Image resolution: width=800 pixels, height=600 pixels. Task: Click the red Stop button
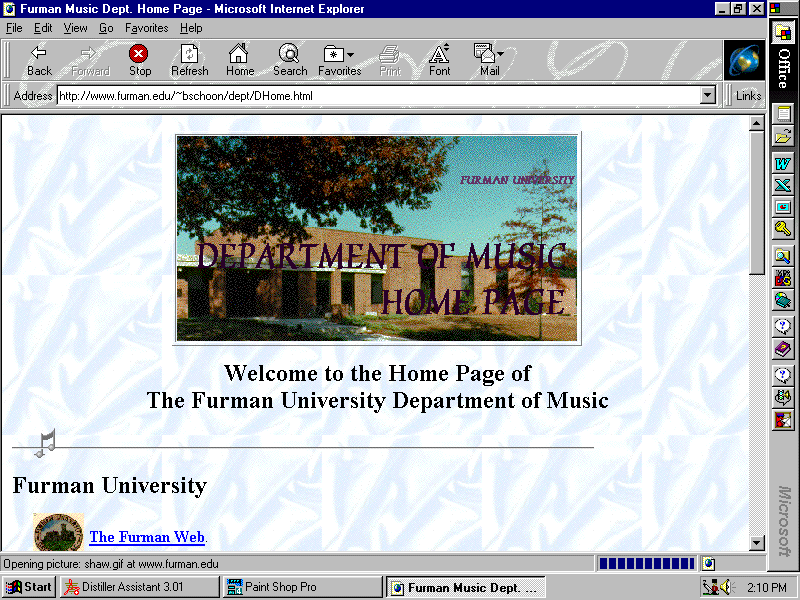point(139,61)
